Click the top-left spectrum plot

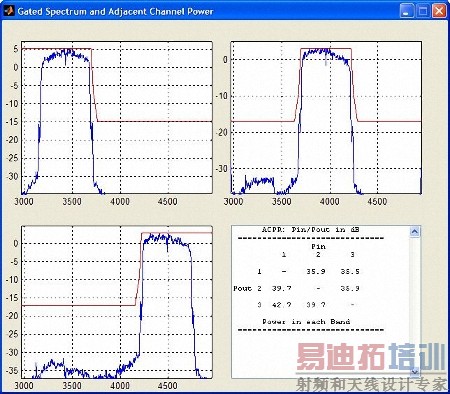[117, 117]
